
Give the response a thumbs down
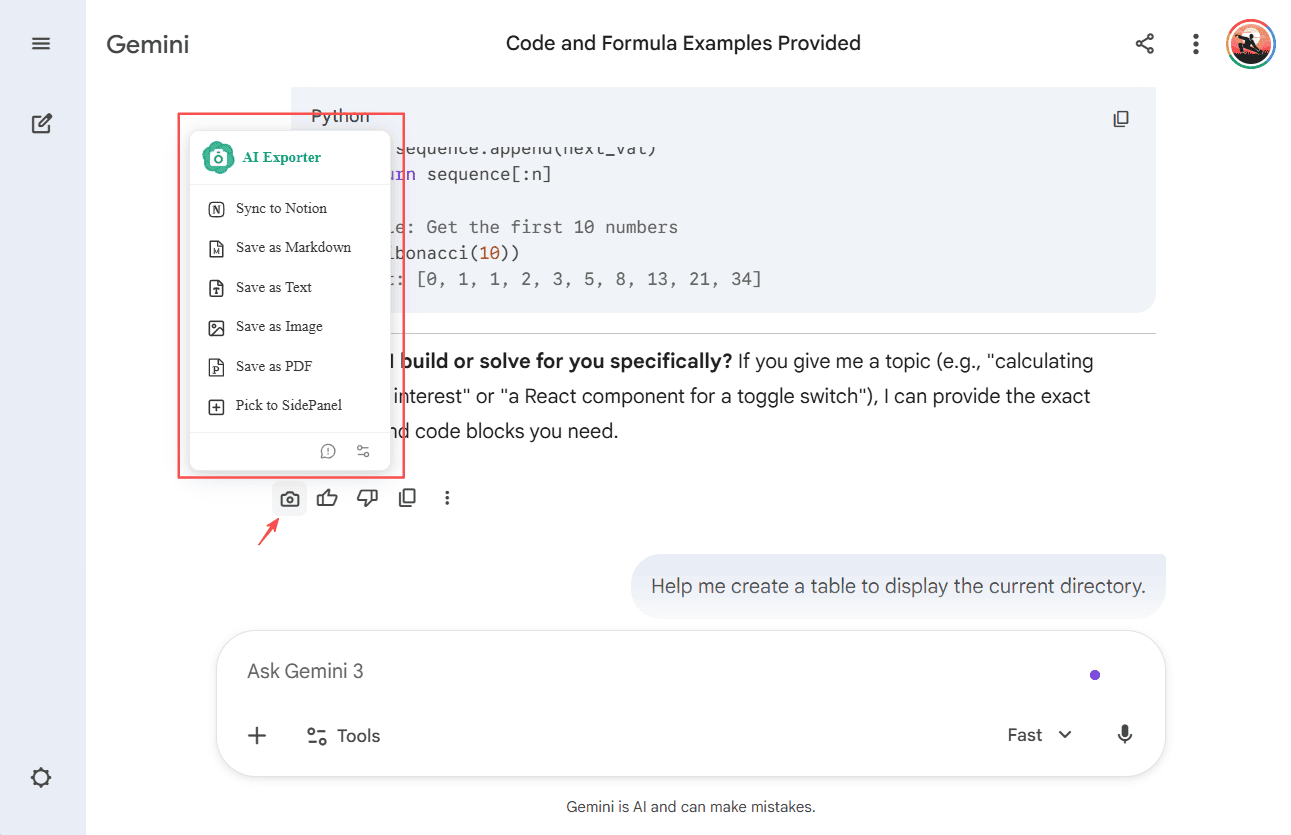click(367, 497)
